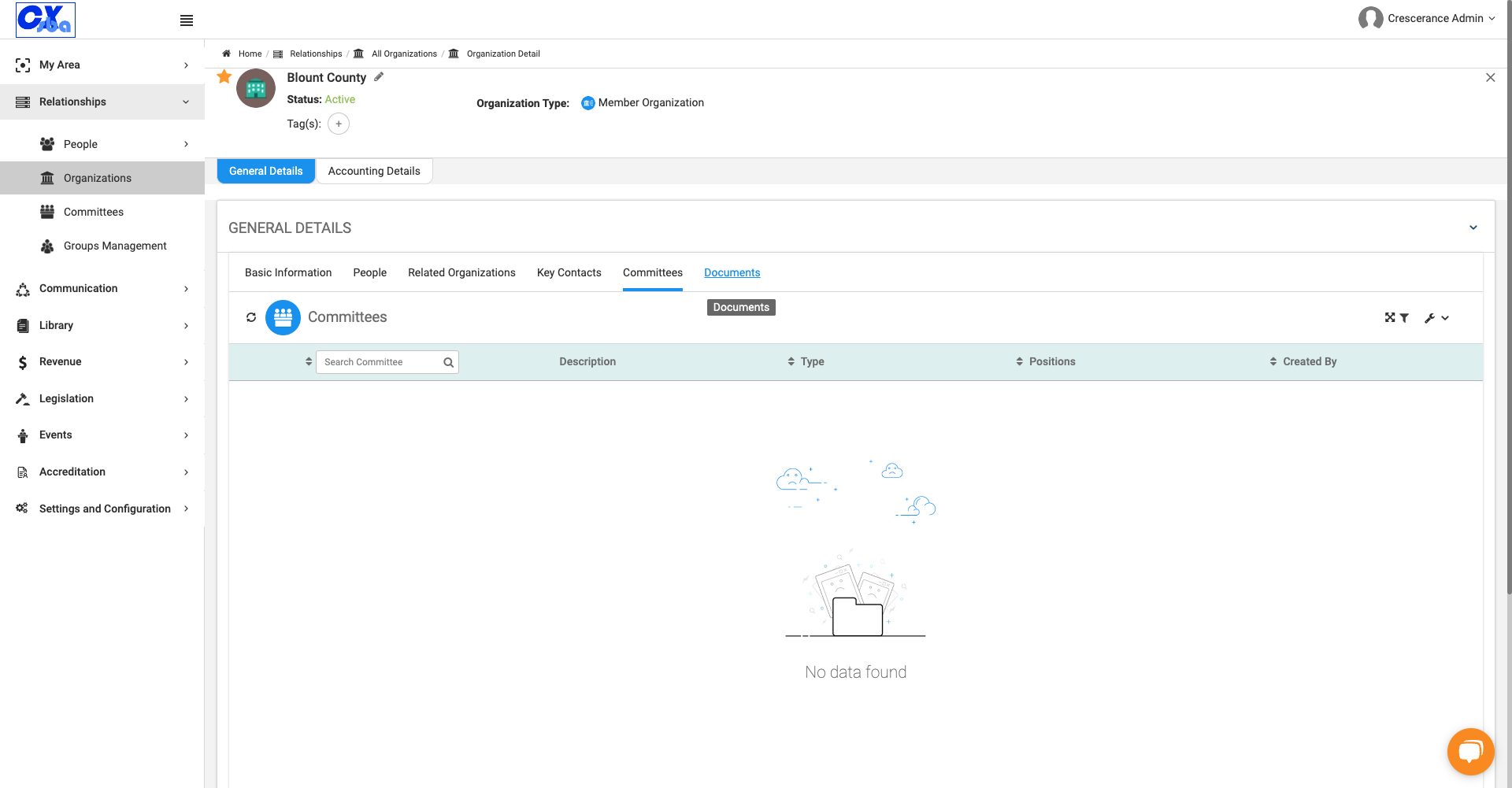This screenshot has height=788, width=1512.
Task: Expand the People submenu
Action: (102, 144)
